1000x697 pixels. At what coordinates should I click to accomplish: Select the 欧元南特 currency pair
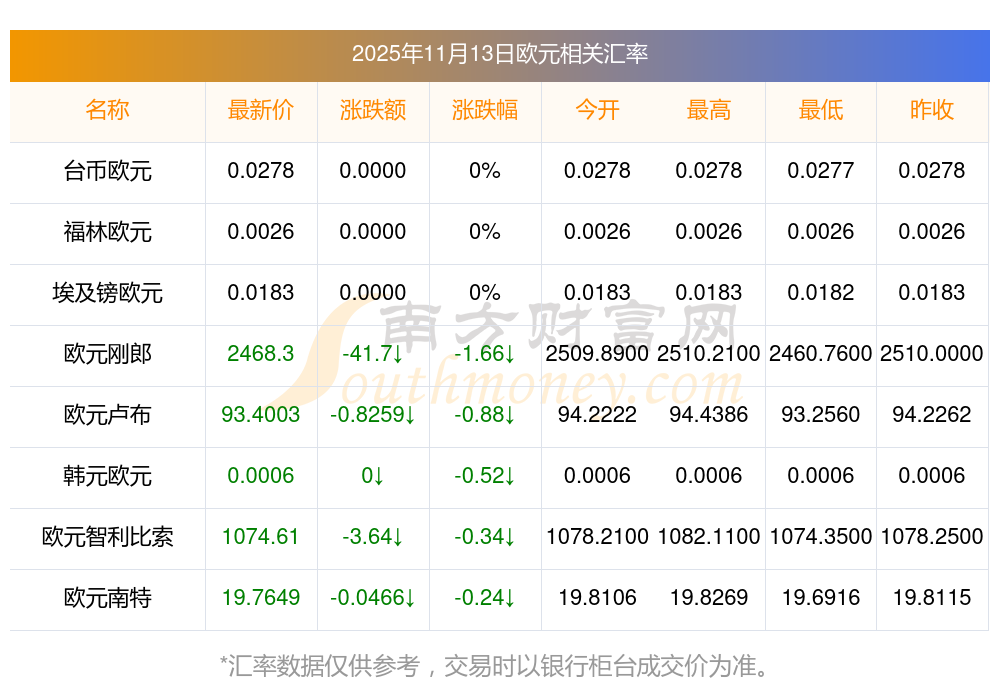coord(107,598)
